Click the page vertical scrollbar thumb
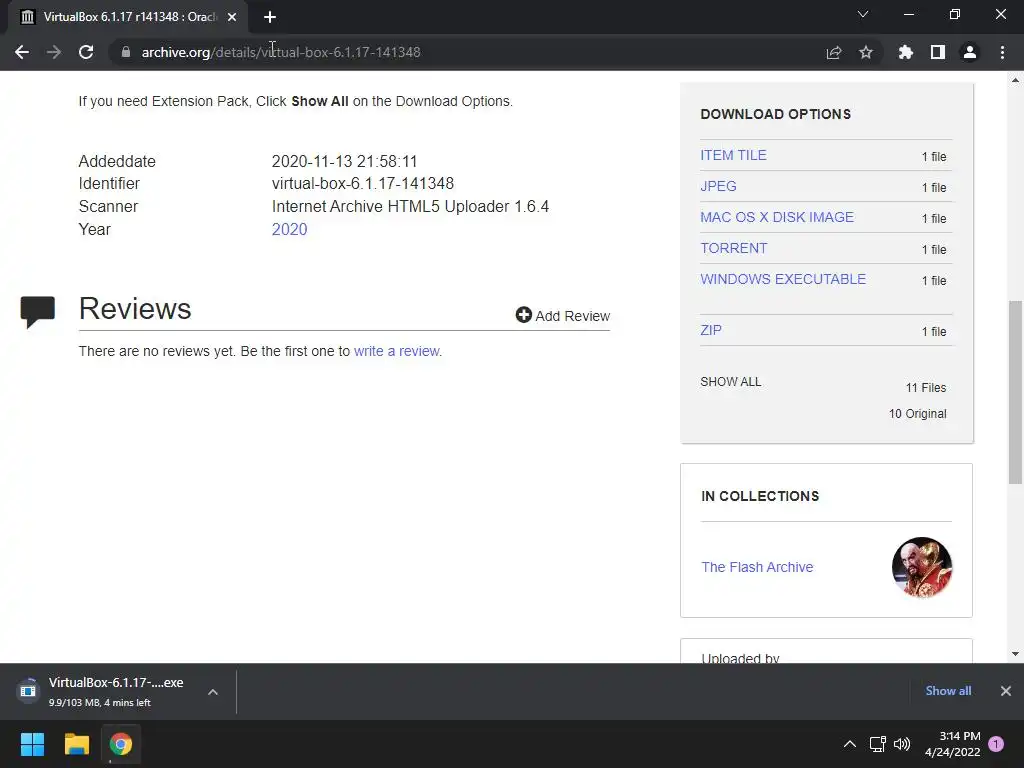The height and width of the screenshot is (768, 1024). pos(1015,392)
